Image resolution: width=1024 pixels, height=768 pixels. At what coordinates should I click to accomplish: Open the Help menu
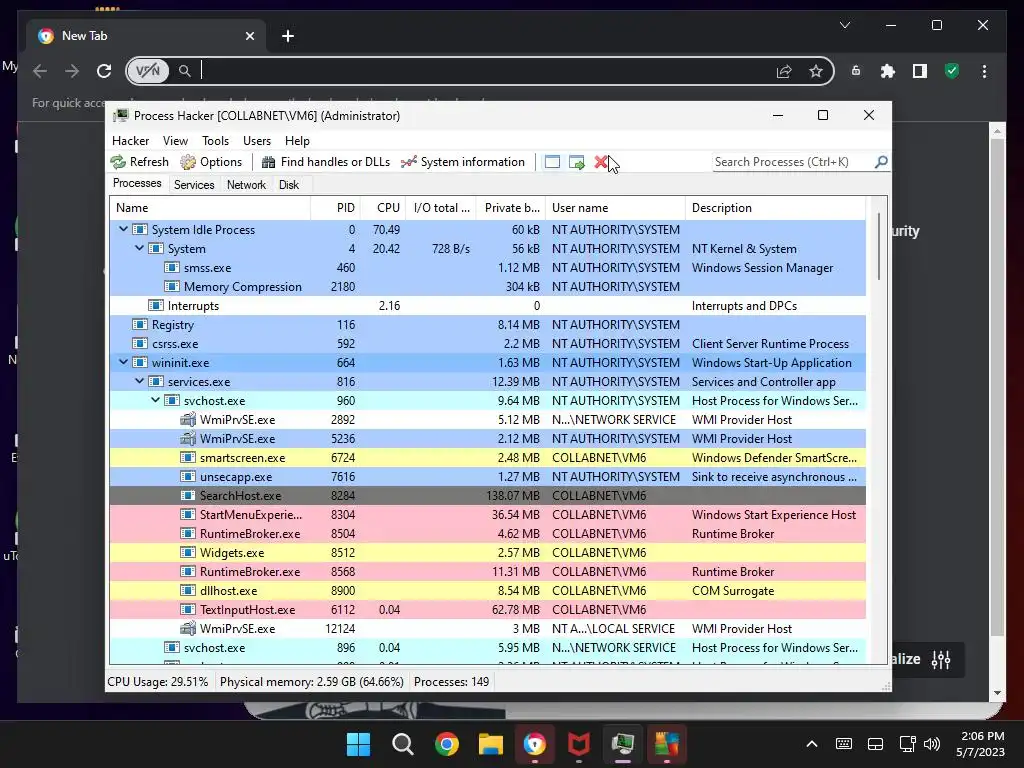click(x=297, y=141)
